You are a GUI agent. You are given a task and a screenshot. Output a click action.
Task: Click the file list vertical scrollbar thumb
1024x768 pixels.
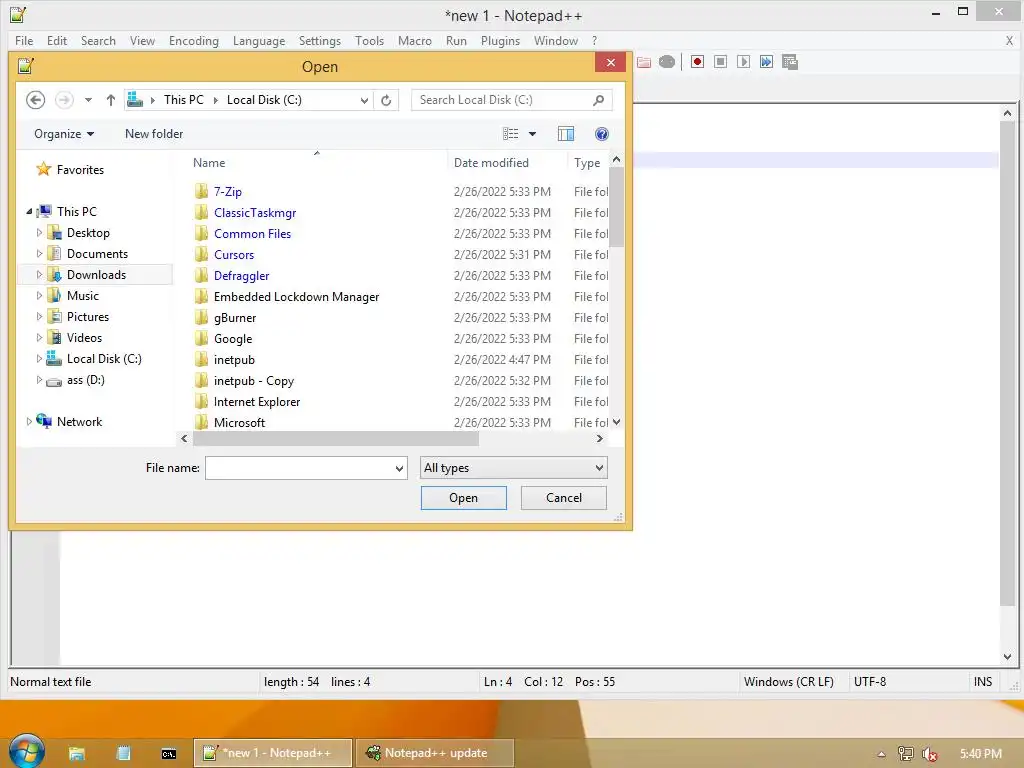click(x=616, y=208)
